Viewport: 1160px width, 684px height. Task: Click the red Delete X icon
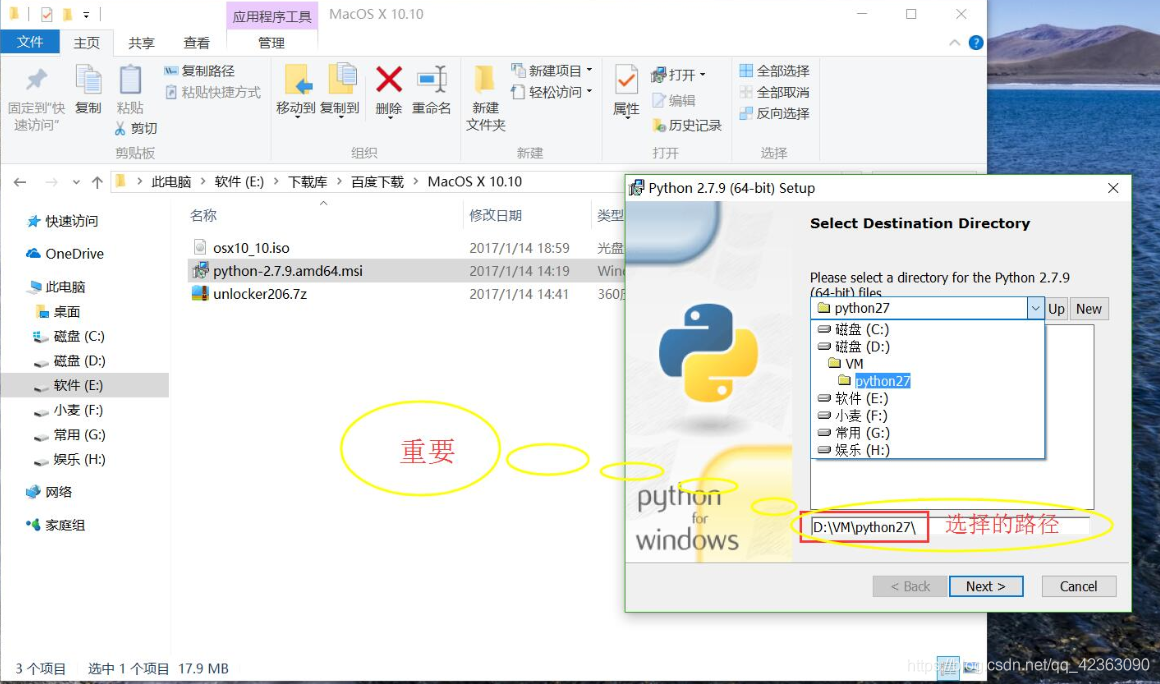(388, 80)
